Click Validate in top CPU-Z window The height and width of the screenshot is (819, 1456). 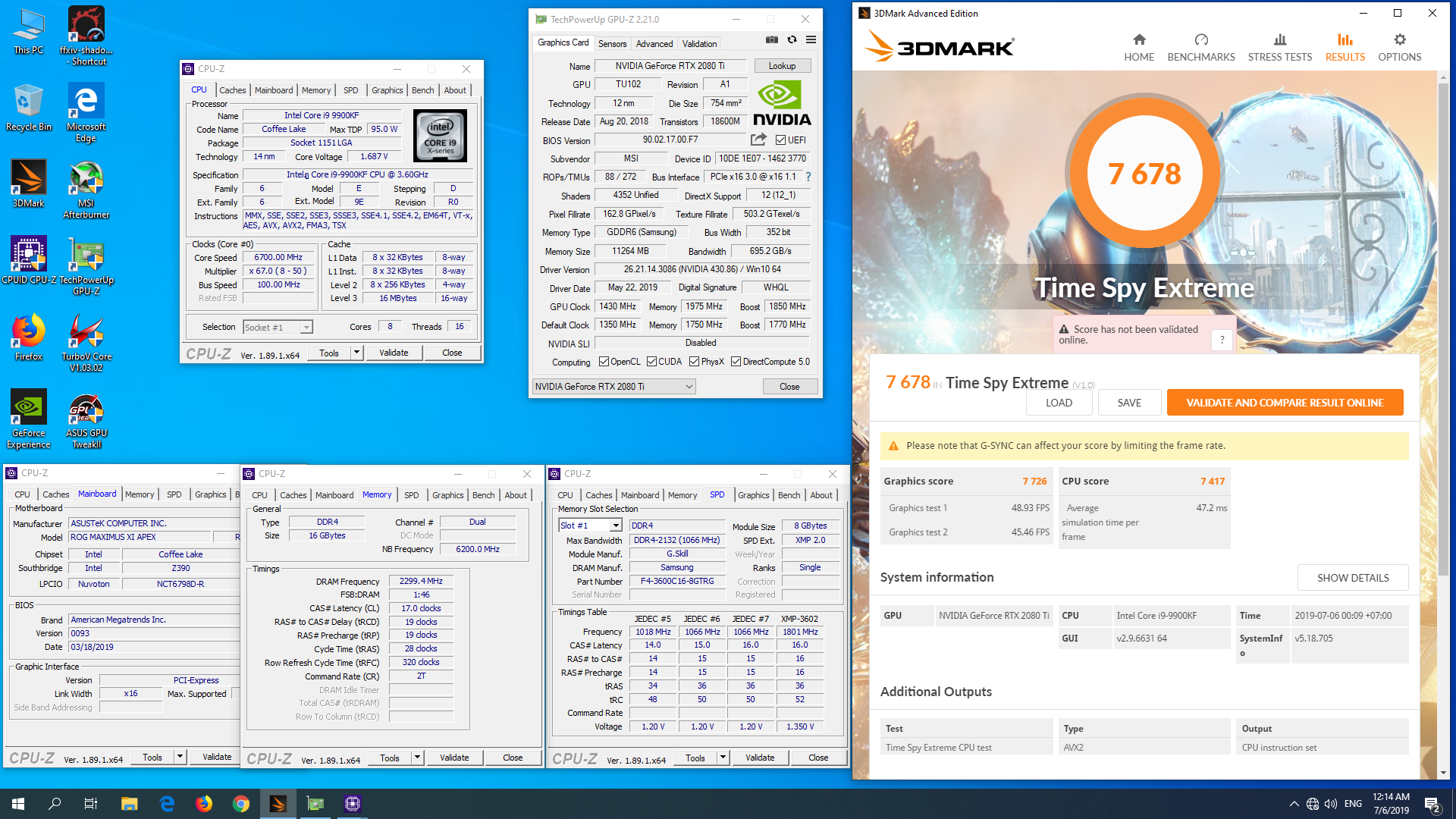click(x=394, y=353)
